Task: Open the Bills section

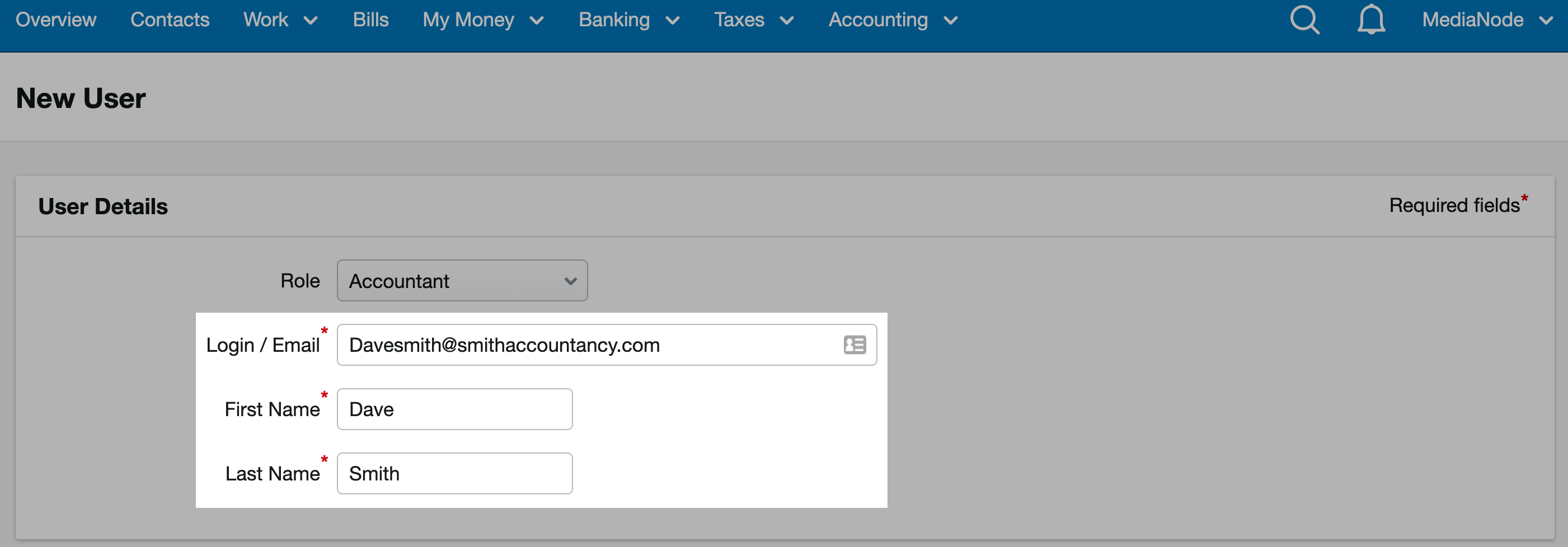Action: click(370, 20)
